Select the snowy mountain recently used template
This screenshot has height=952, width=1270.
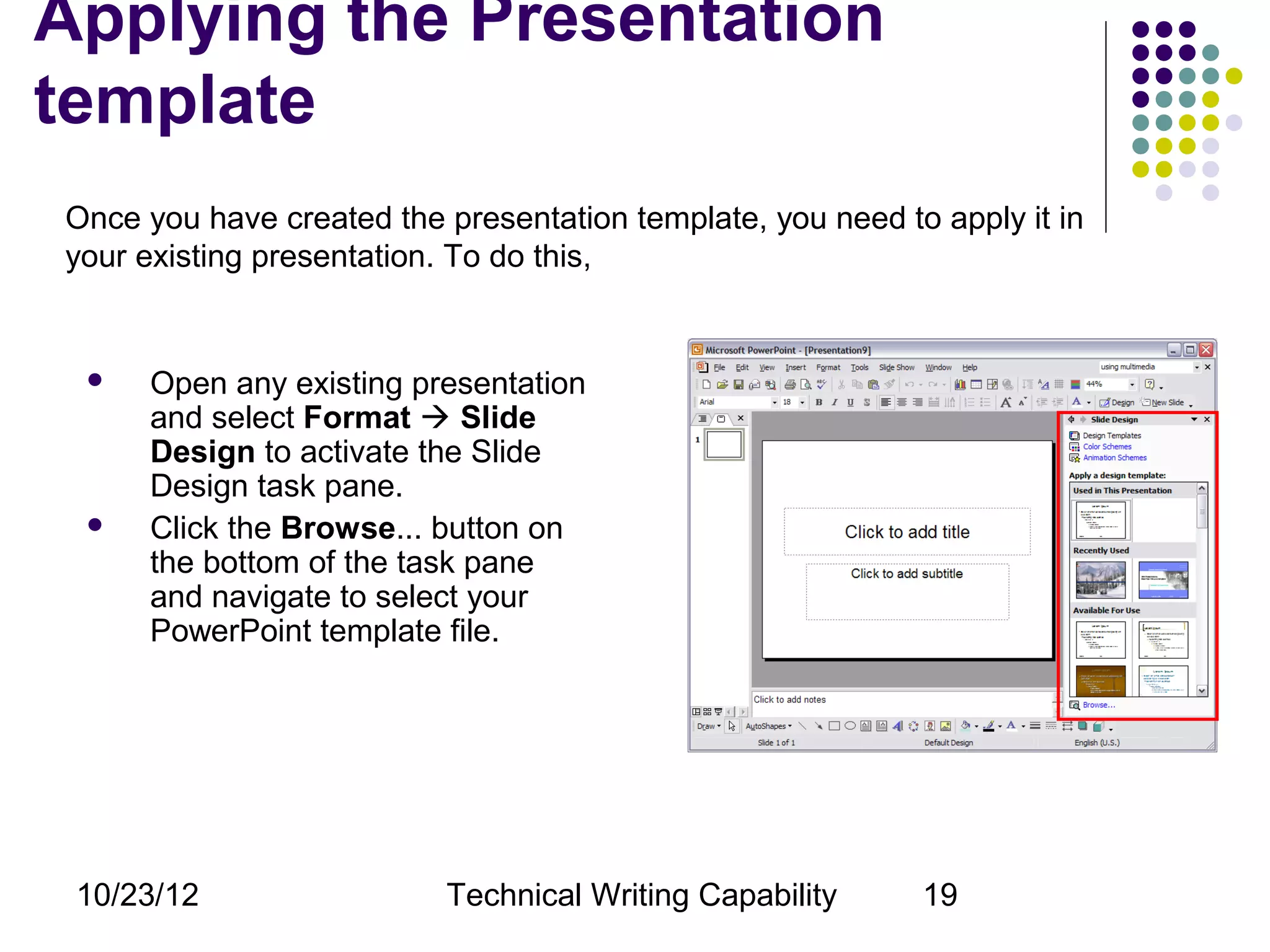tap(1101, 580)
